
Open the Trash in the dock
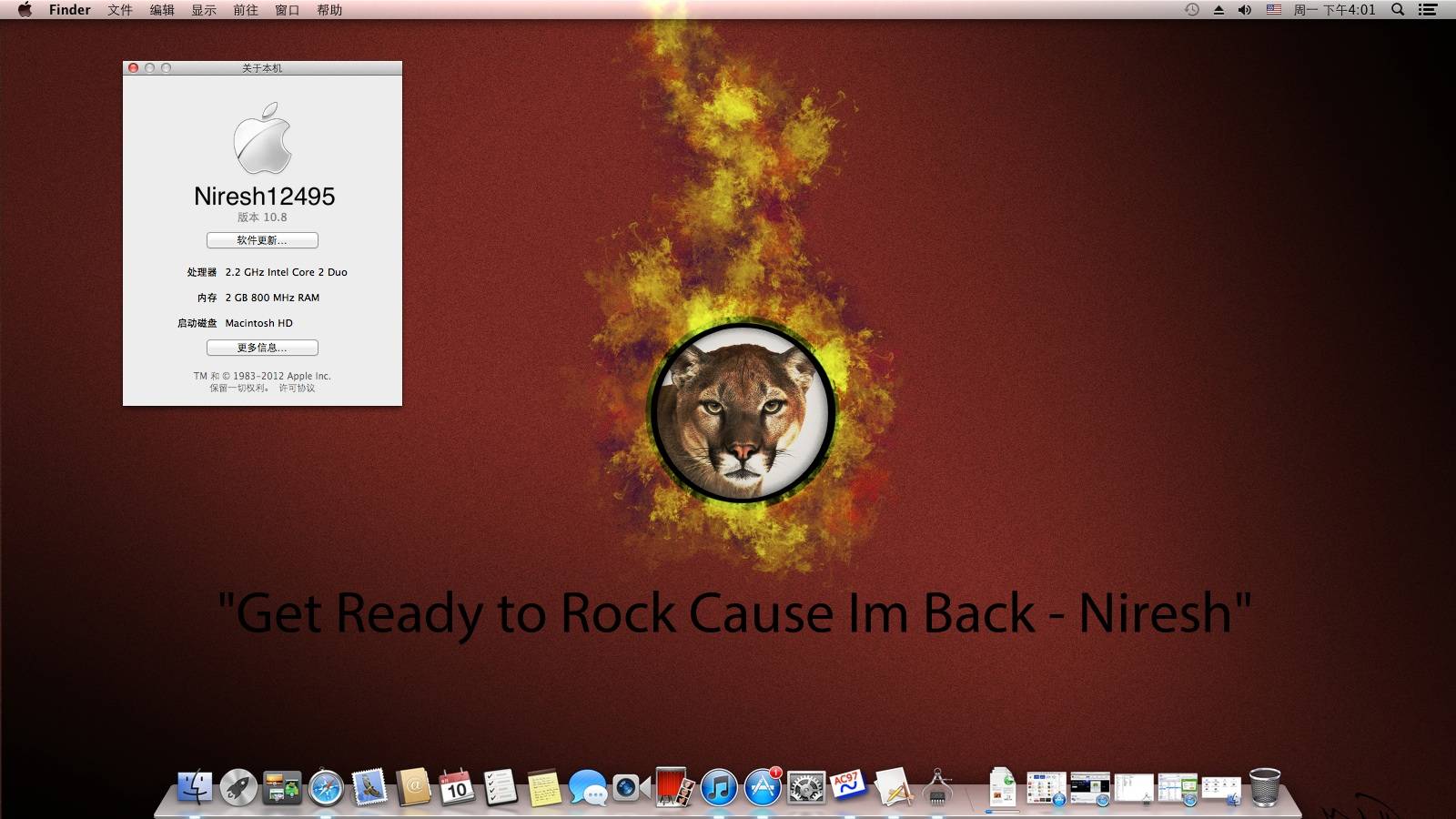click(1265, 787)
